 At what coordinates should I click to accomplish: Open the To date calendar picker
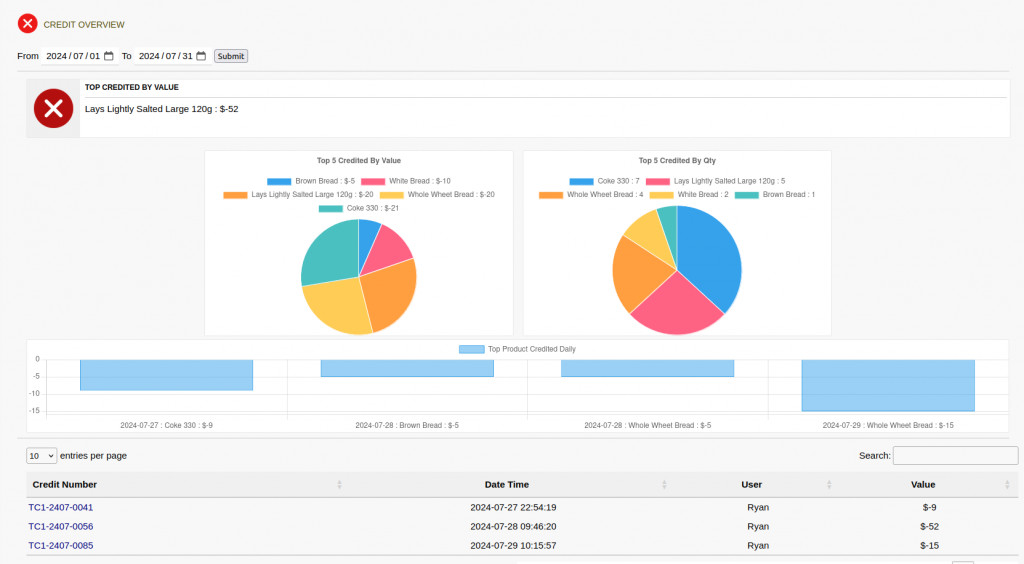(201, 56)
